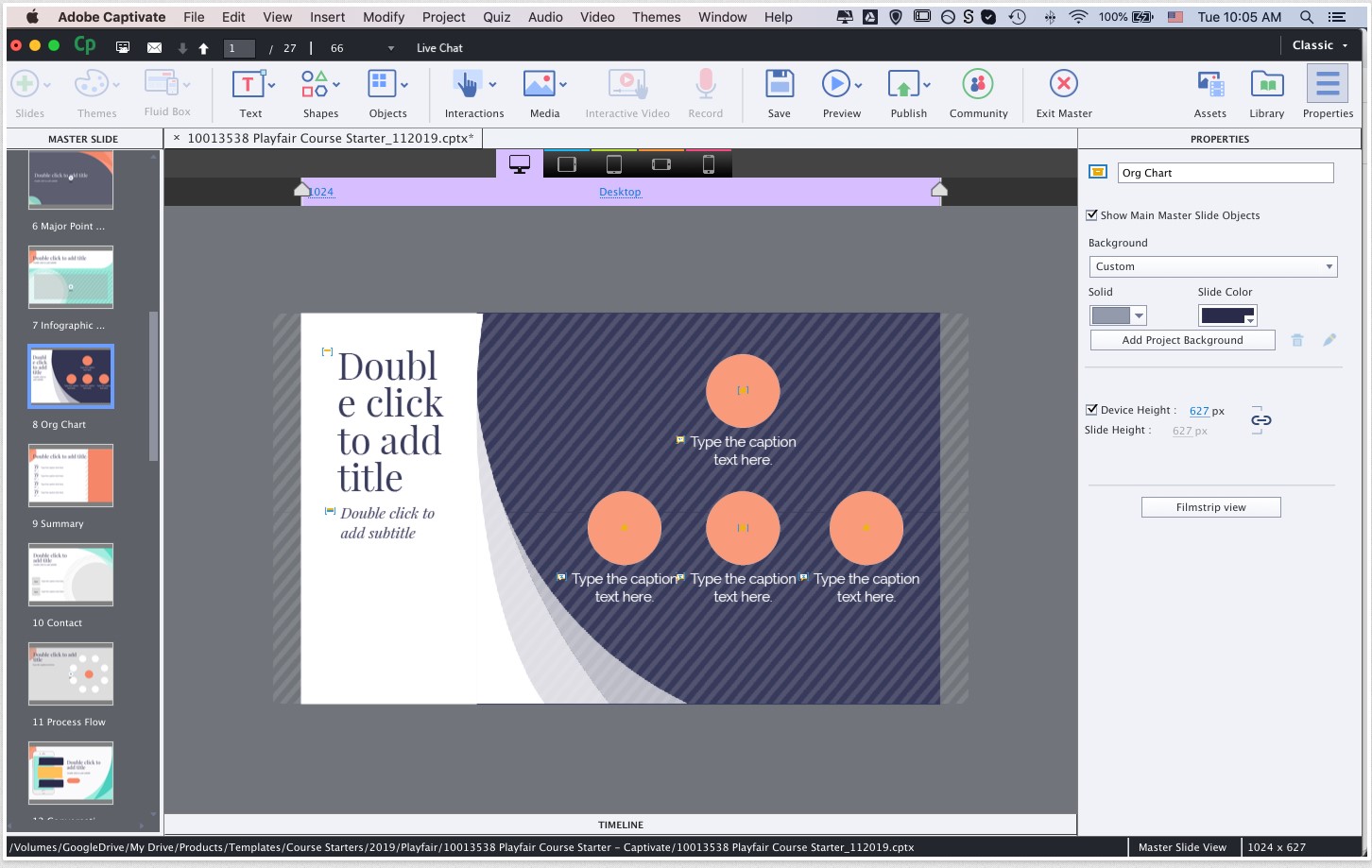This screenshot has height=868, width=1372.
Task: Click the Save icon in toolbar
Action: coord(779,85)
